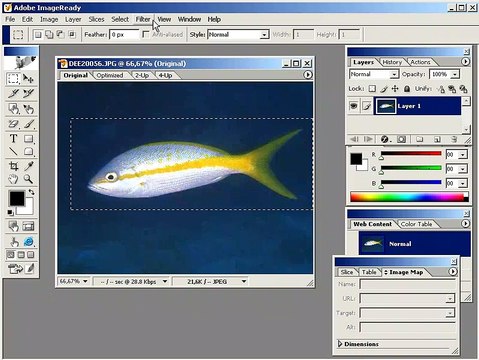Toggle image map visibility in toolbox
479x360 pixels.
(x=13, y=226)
